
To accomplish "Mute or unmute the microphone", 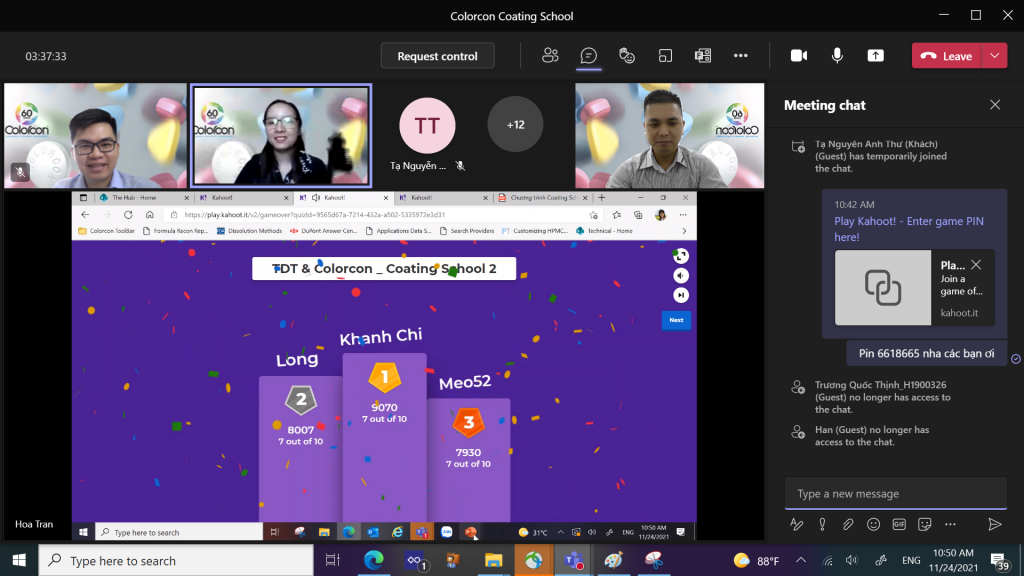I will point(837,56).
